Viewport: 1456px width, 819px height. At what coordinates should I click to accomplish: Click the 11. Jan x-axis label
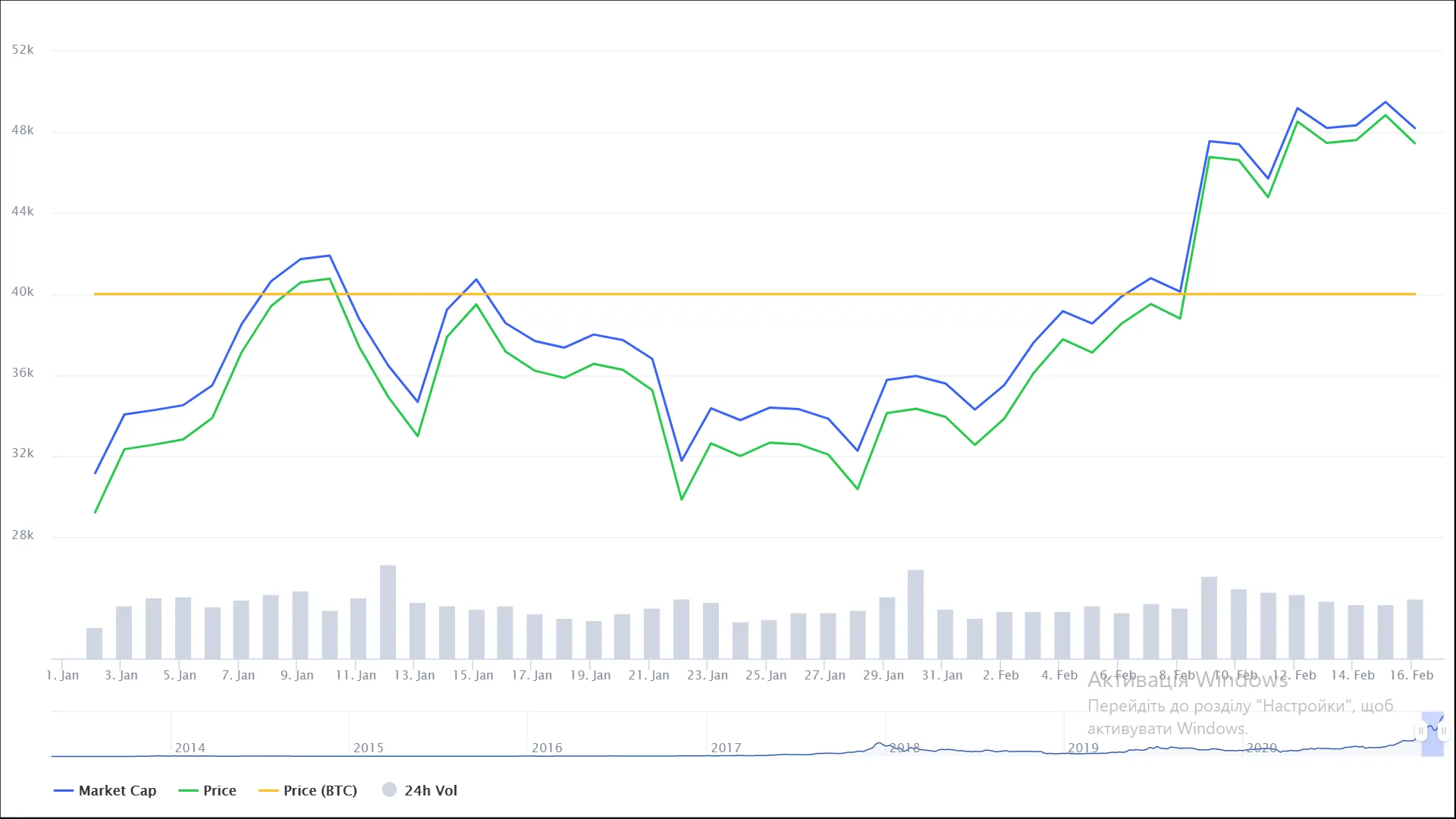(x=356, y=675)
